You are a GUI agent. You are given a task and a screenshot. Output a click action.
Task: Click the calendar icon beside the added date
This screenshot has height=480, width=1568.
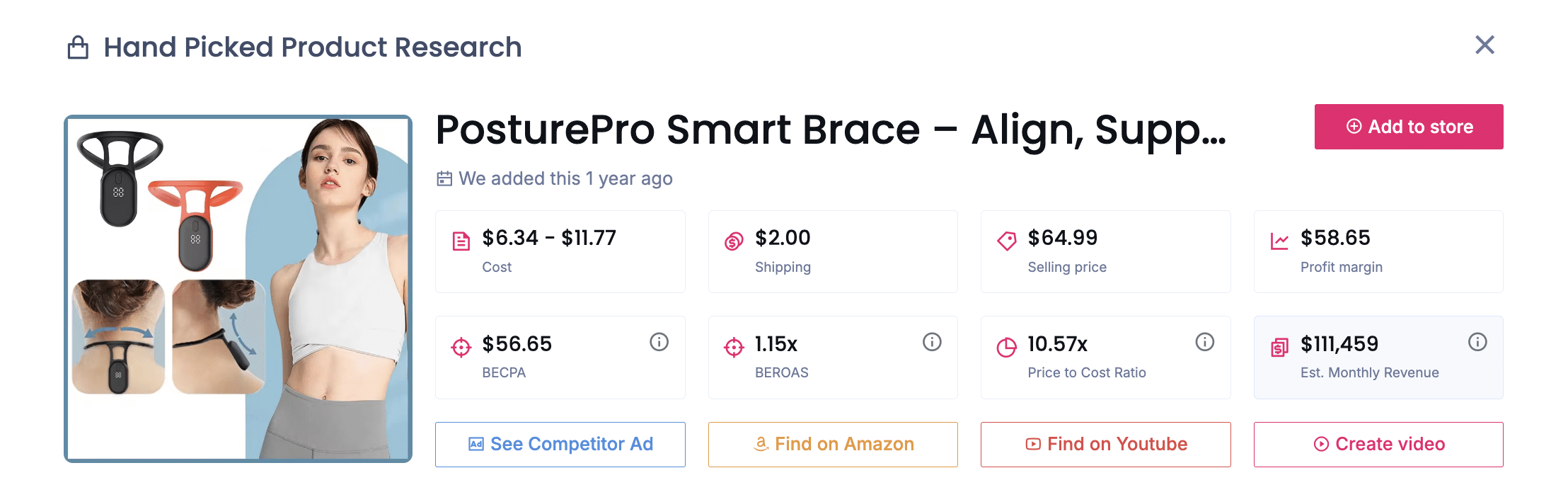[x=444, y=178]
